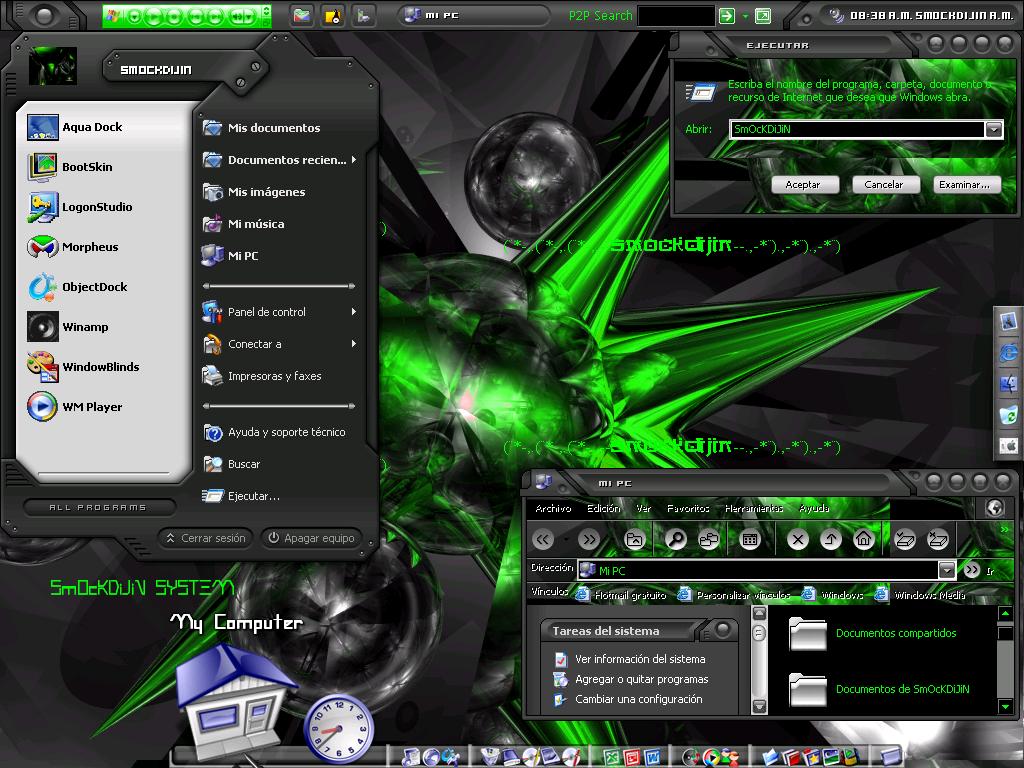Click the P2P Search input field
Viewport: 1024px width, 768px height.
[675, 16]
